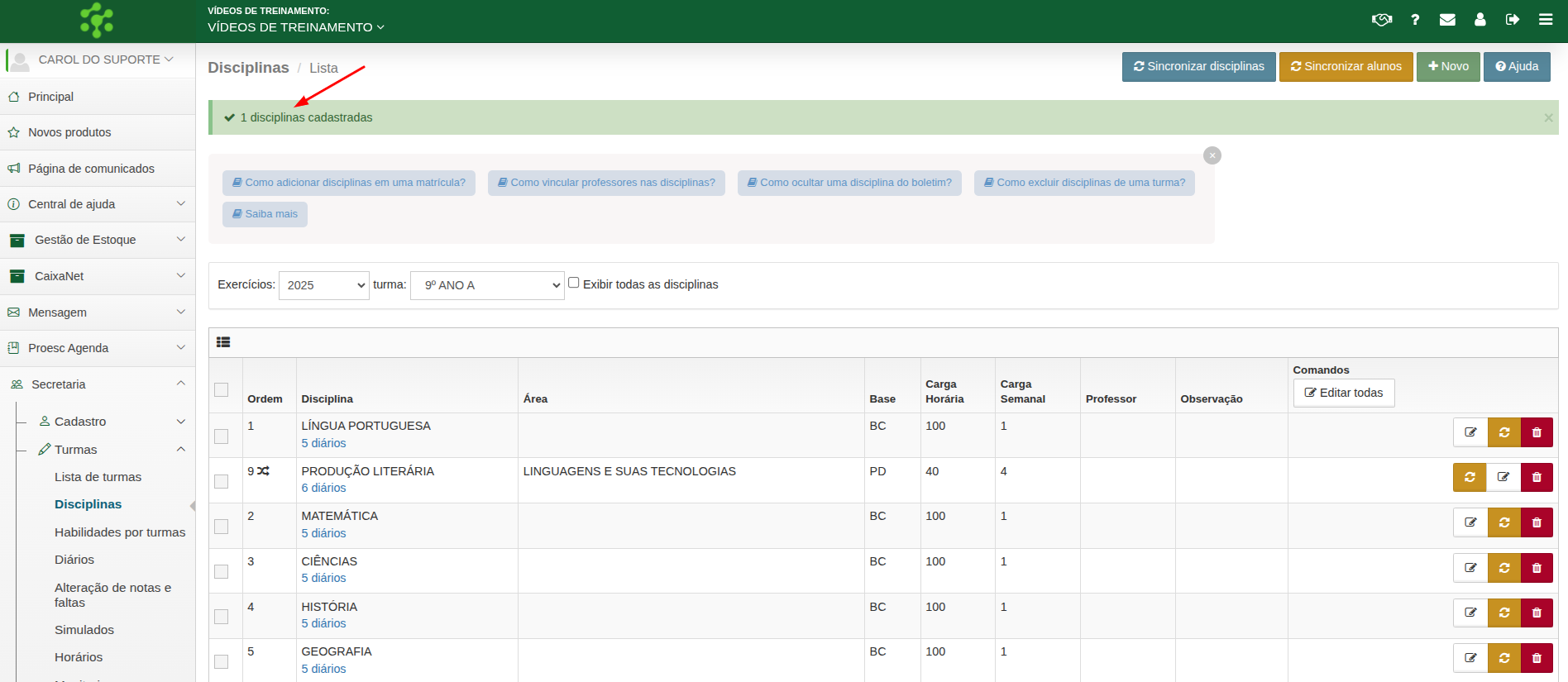Click the logout icon in header
The width and height of the screenshot is (1568, 682).
pos(1512,20)
